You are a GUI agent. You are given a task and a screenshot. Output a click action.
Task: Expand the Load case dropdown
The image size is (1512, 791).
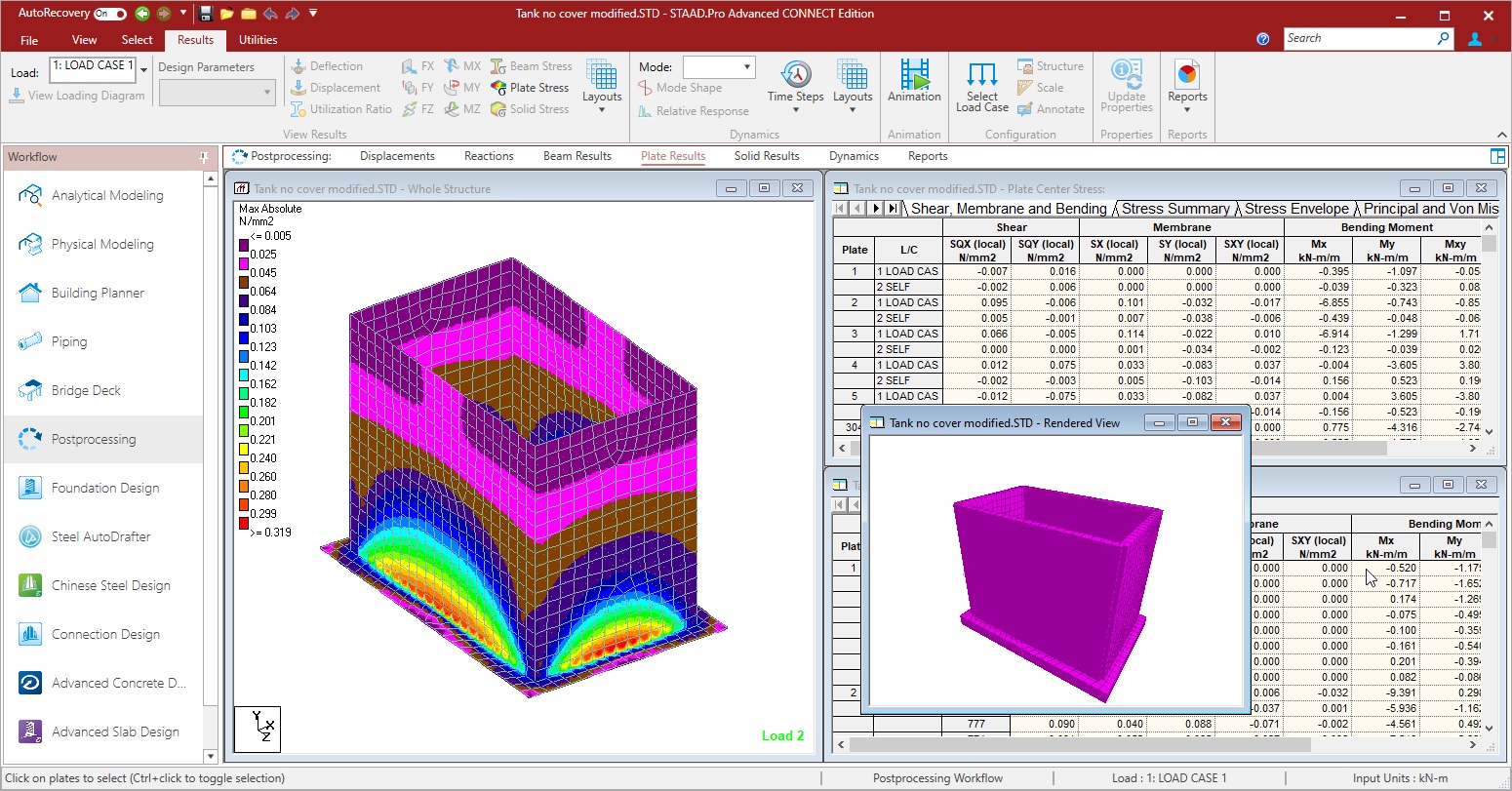tap(144, 68)
